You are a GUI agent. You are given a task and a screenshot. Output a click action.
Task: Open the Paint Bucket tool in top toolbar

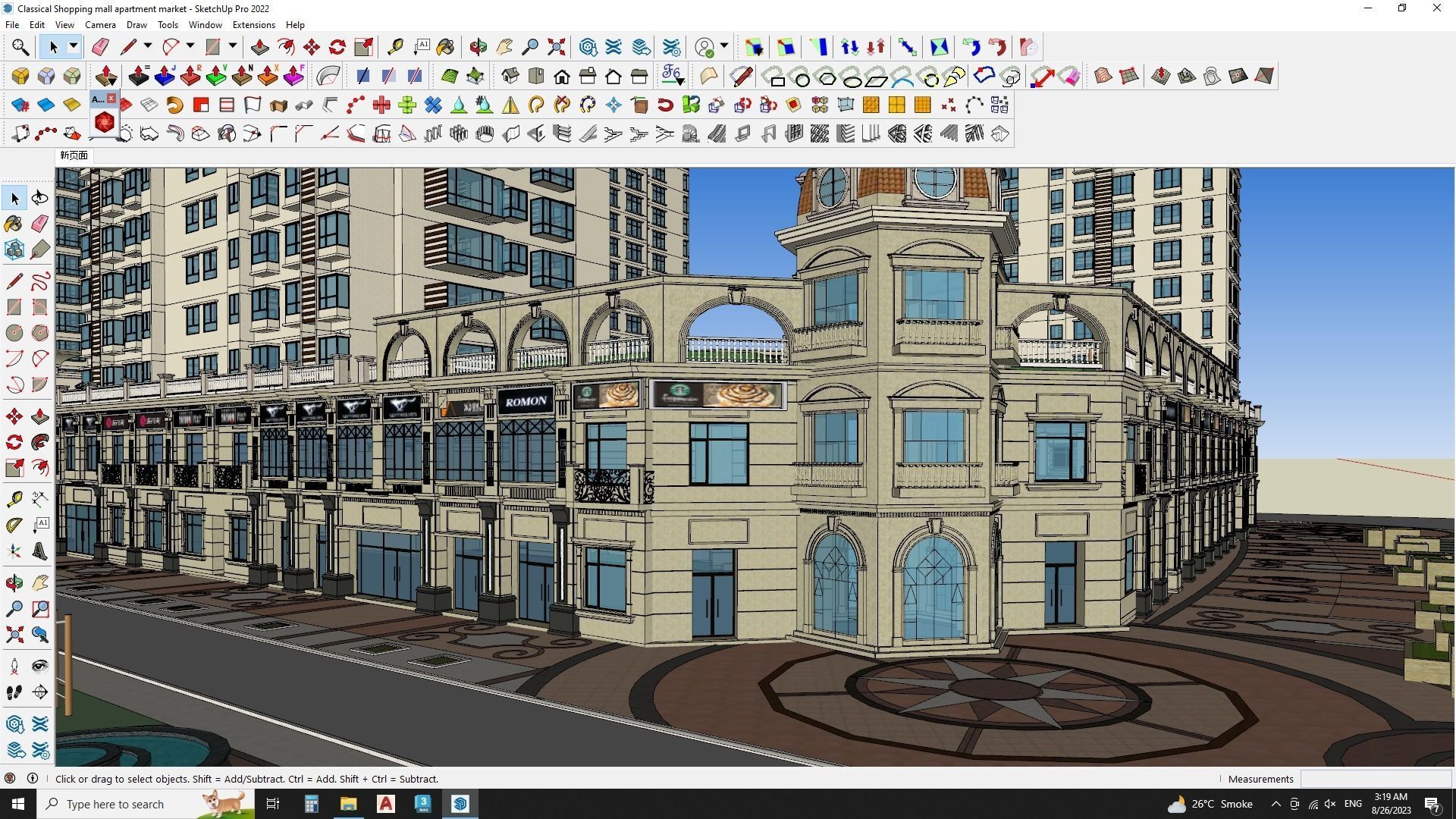[446, 47]
